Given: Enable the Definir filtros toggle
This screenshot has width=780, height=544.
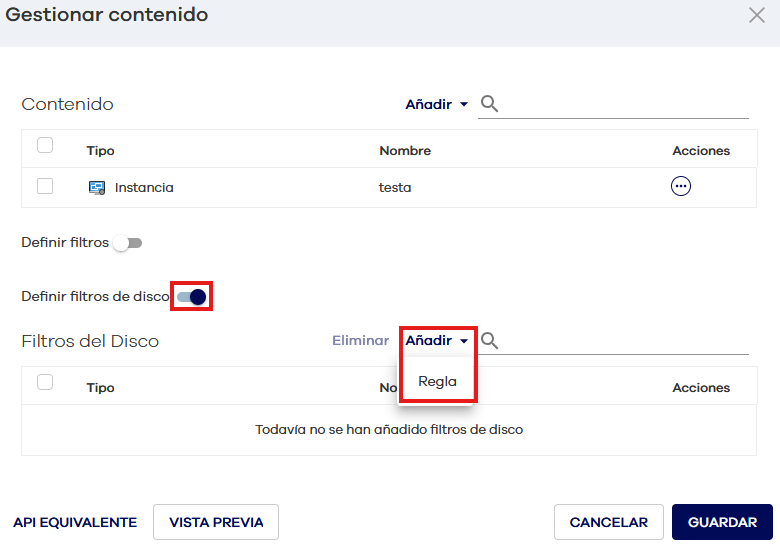Looking at the screenshot, I should click(128, 243).
